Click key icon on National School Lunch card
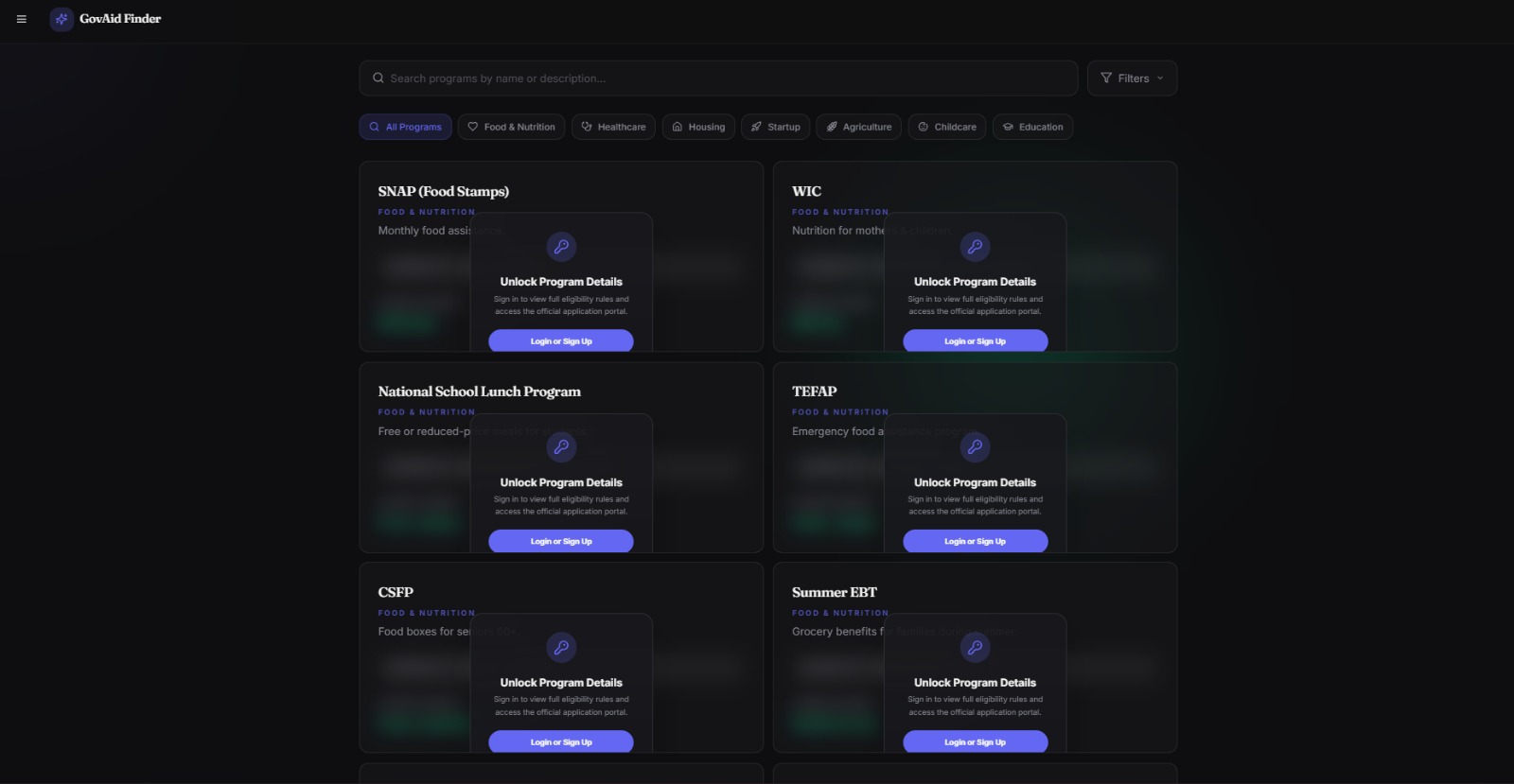 tap(561, 447)
